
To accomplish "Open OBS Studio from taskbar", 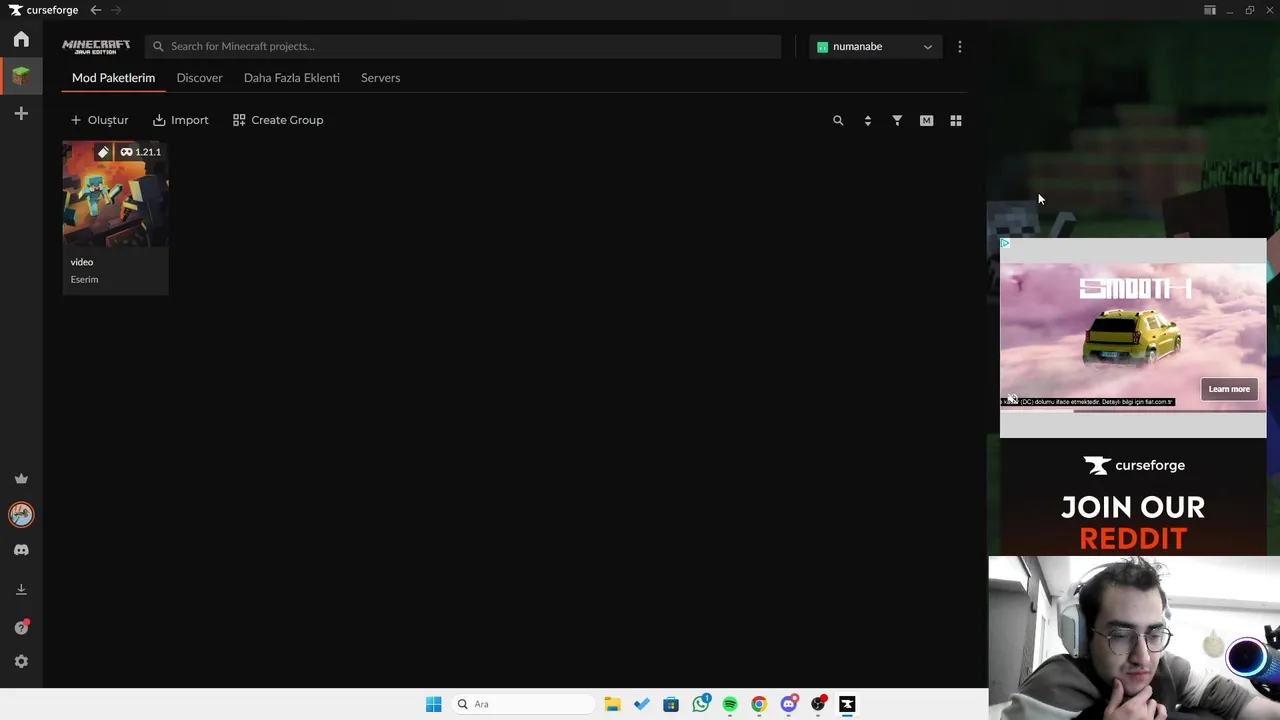I will click(818, 704).
